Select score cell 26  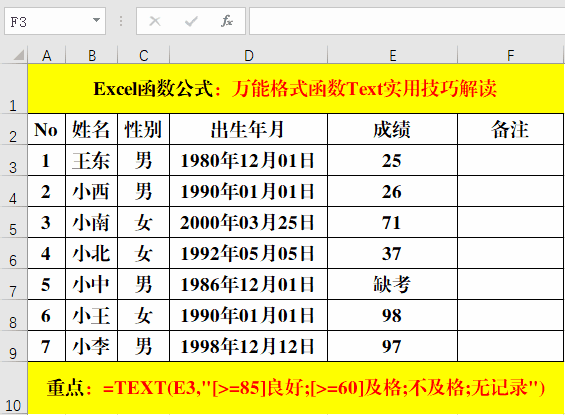point(392,191)
